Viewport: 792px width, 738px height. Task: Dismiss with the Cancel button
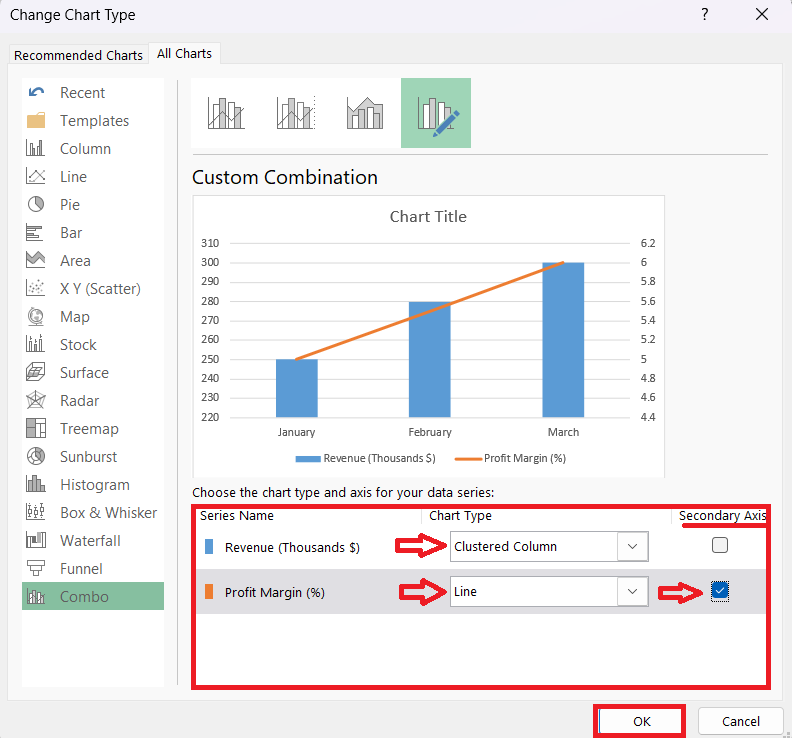[x=740, y=721]
